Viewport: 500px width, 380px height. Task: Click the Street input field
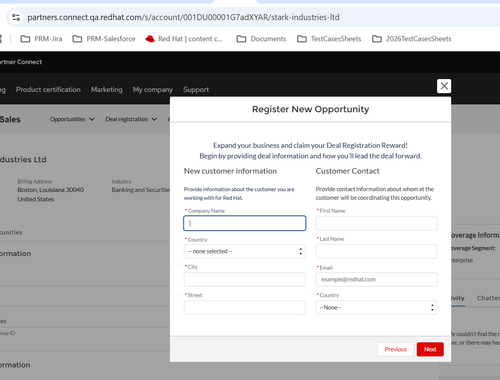click(245, 307)
